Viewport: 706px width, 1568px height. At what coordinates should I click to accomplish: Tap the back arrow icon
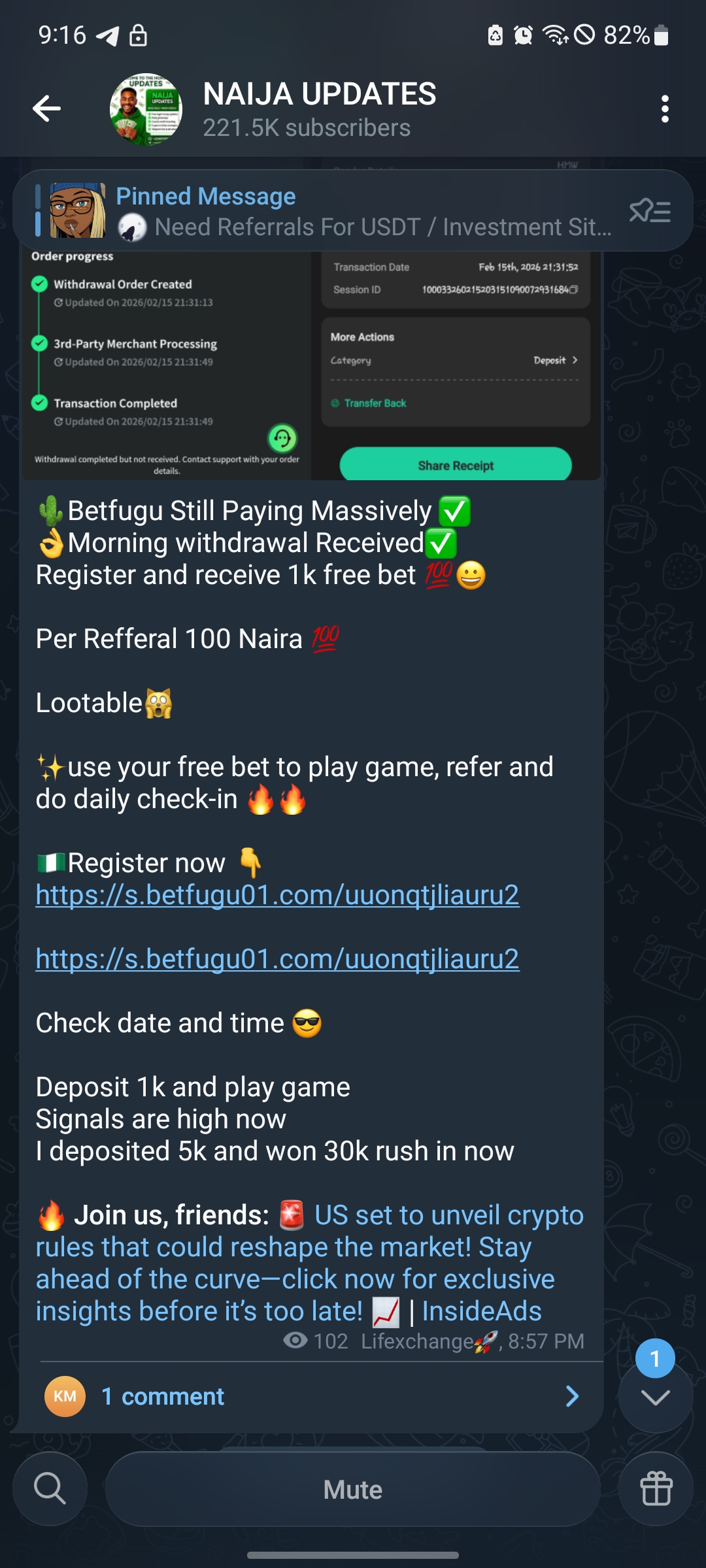click(x=46, y=108)
